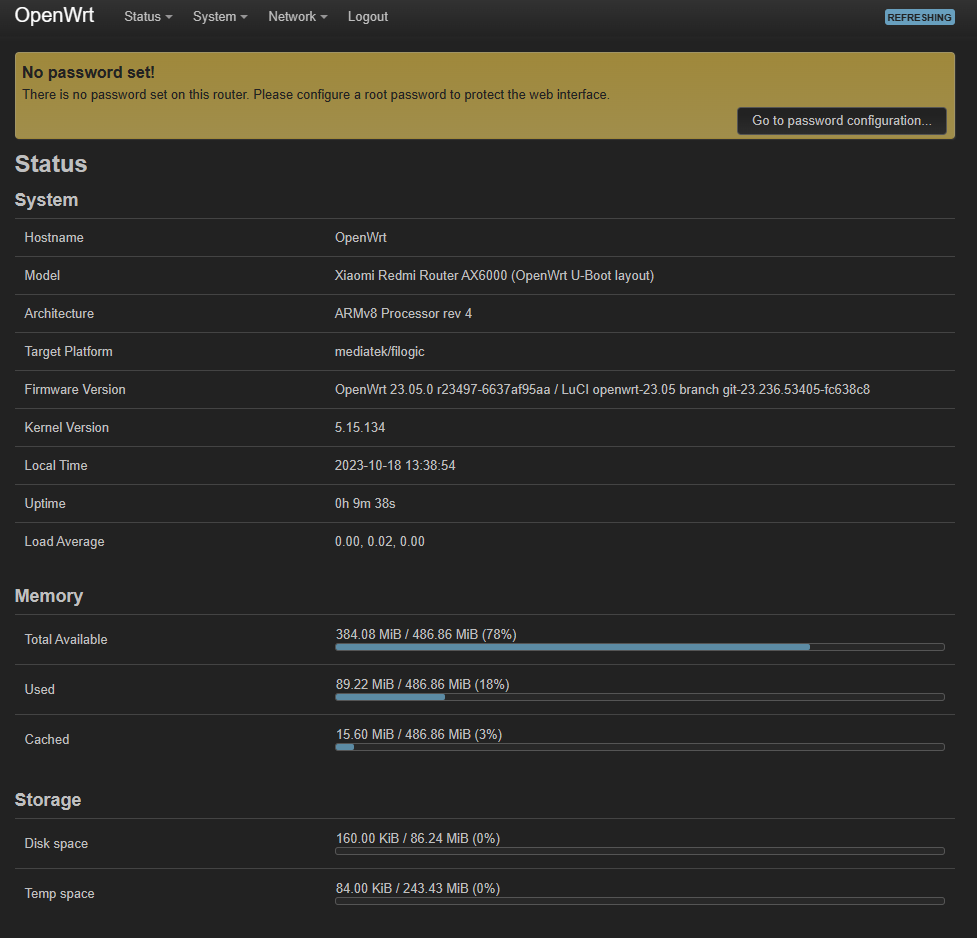This screenshot has width=977, height=938.
Task: Click the Total Available memory progress bar
Action: pyautogui.click(x=639, y=647)
